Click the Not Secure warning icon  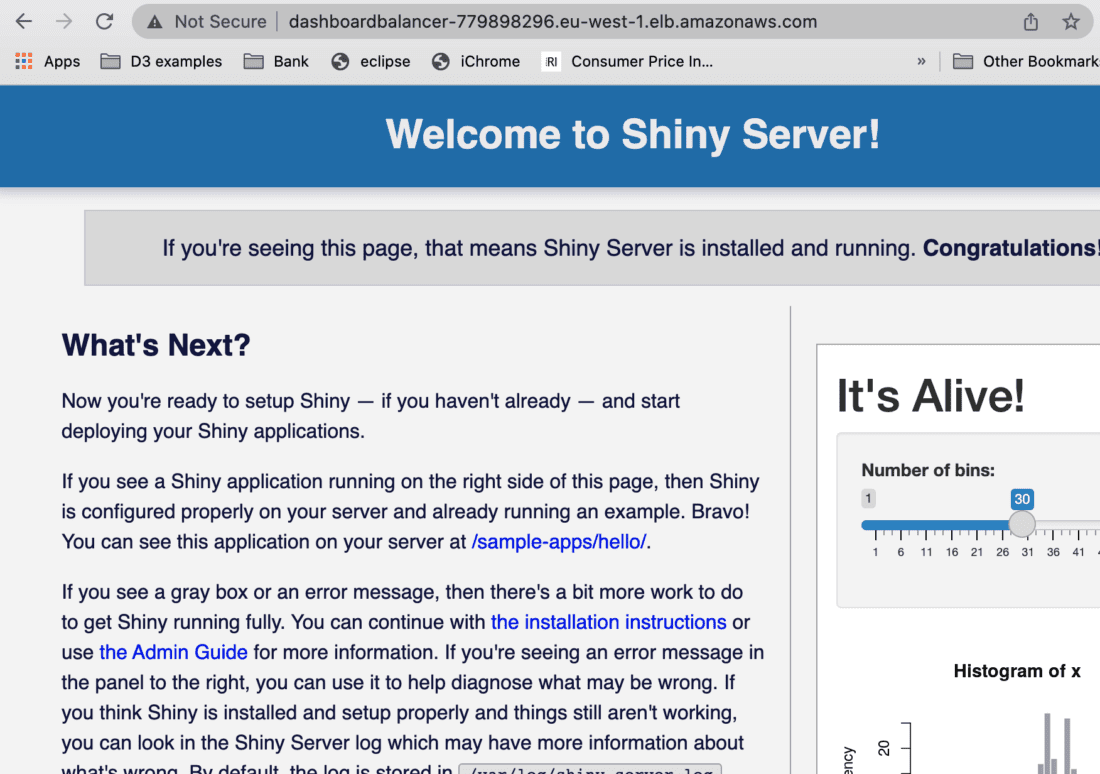pos(154,21)
